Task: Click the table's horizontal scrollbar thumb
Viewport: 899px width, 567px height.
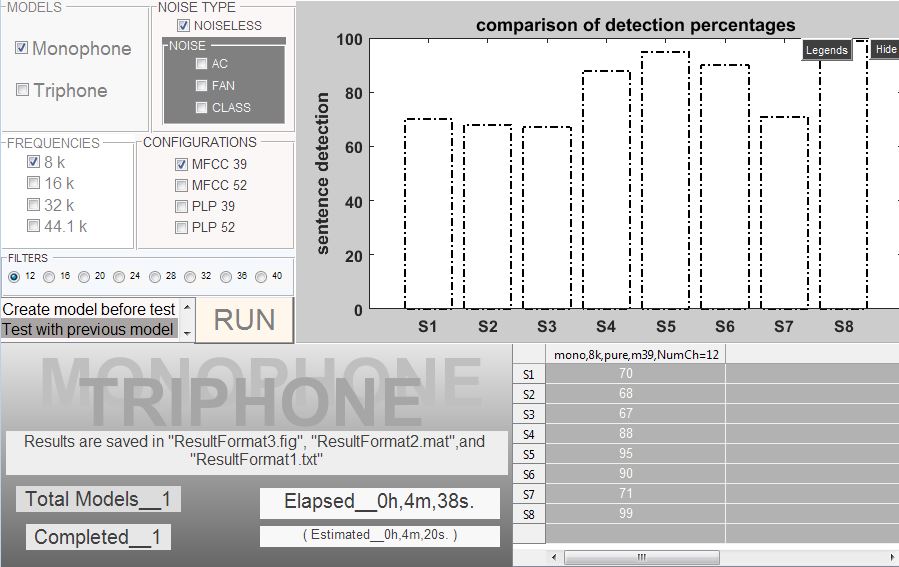Action: point(641,557)
